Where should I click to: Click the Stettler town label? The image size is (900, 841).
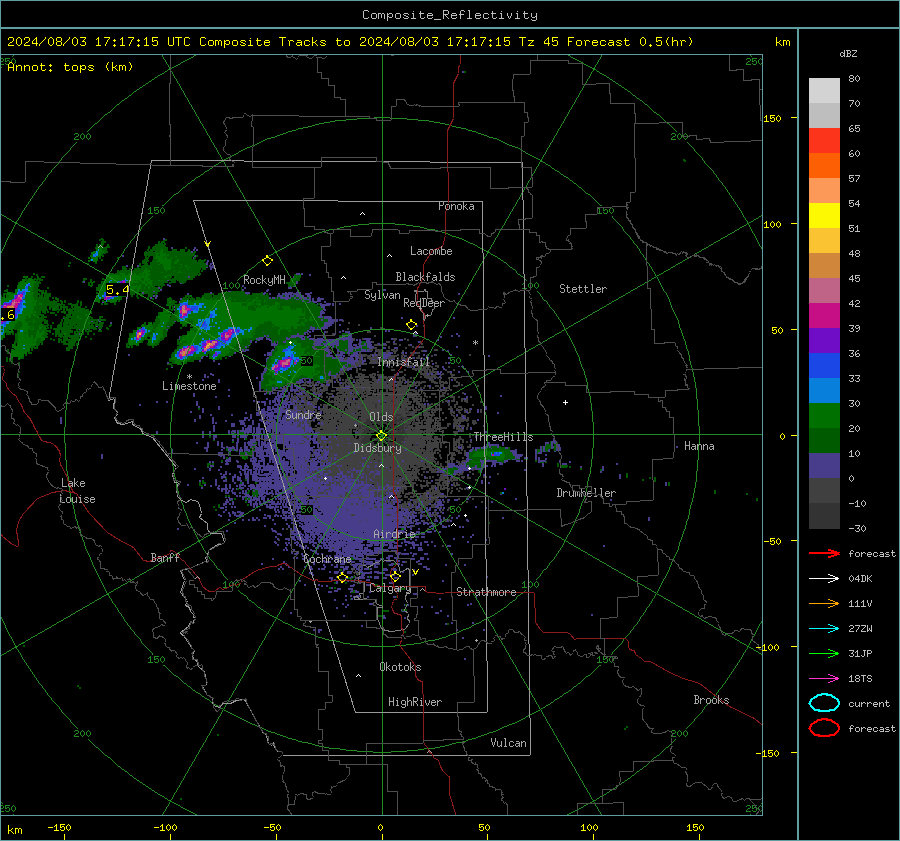583,289
